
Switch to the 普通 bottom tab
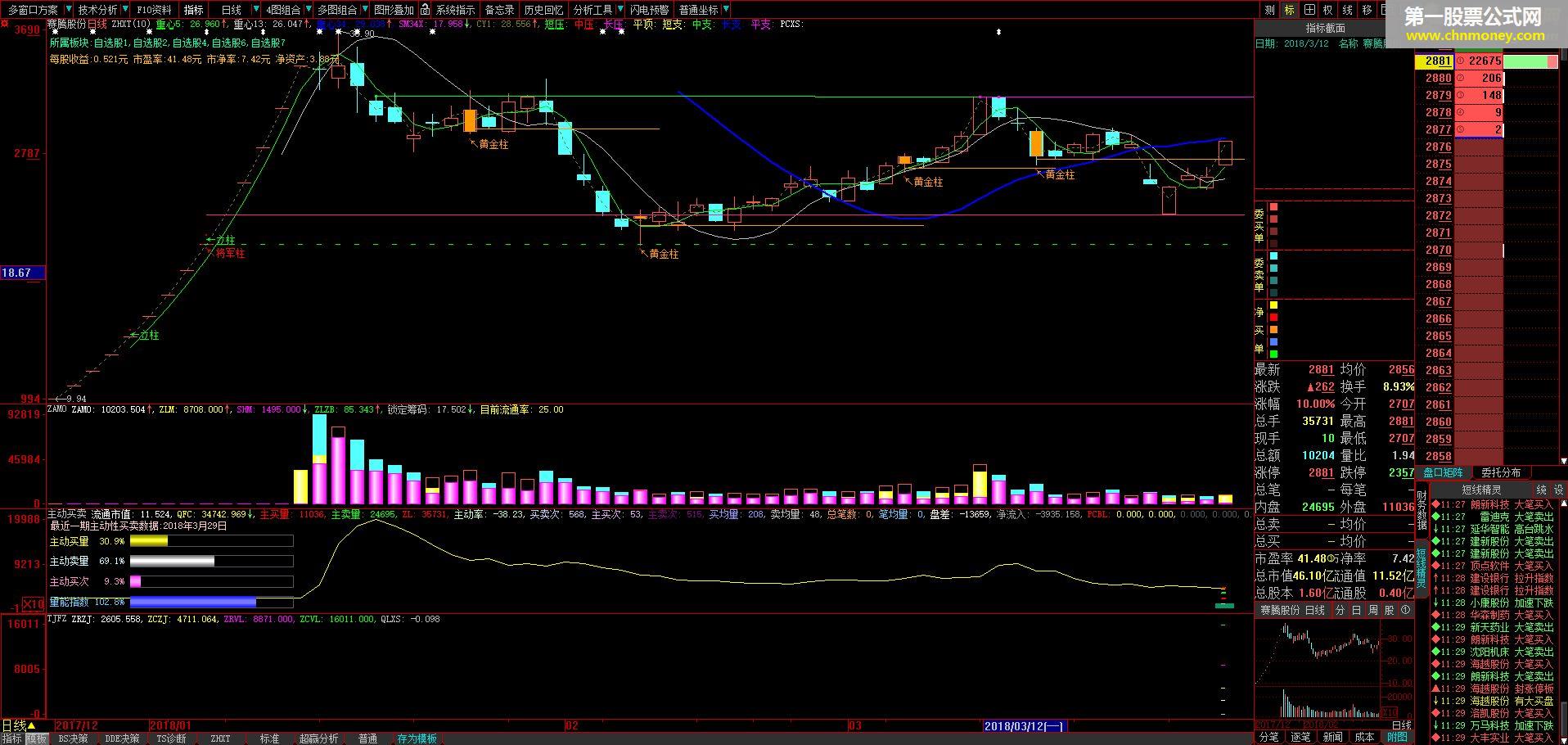pyautogui.click(x=367, y=738)
